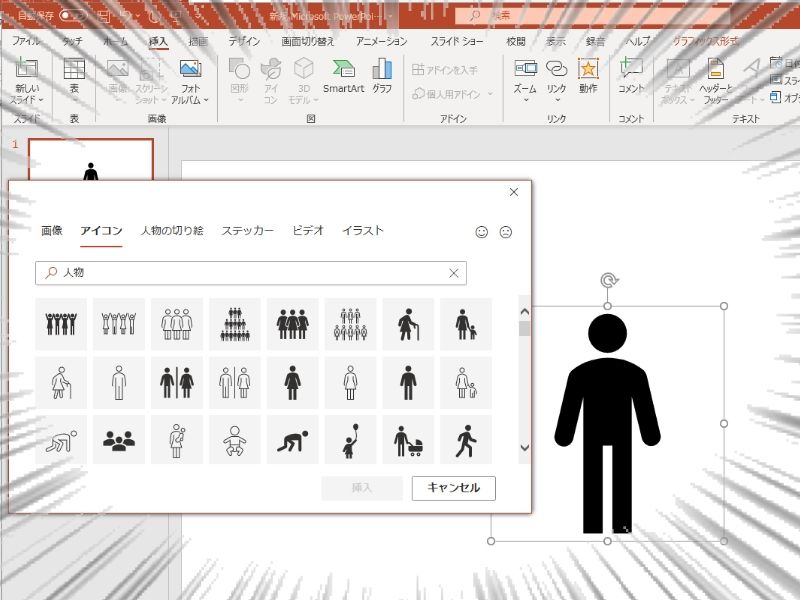This screenshot has height=600, width=800.
Task: Expand the Photo Album dropdown arrow
Action: coord(206,100)
